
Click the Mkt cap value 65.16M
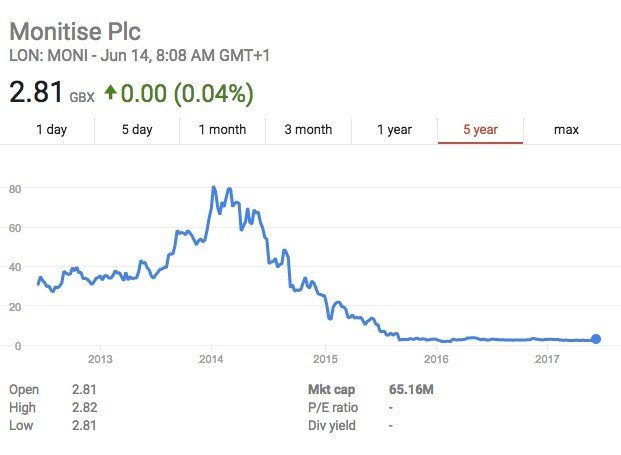point(411,388)
